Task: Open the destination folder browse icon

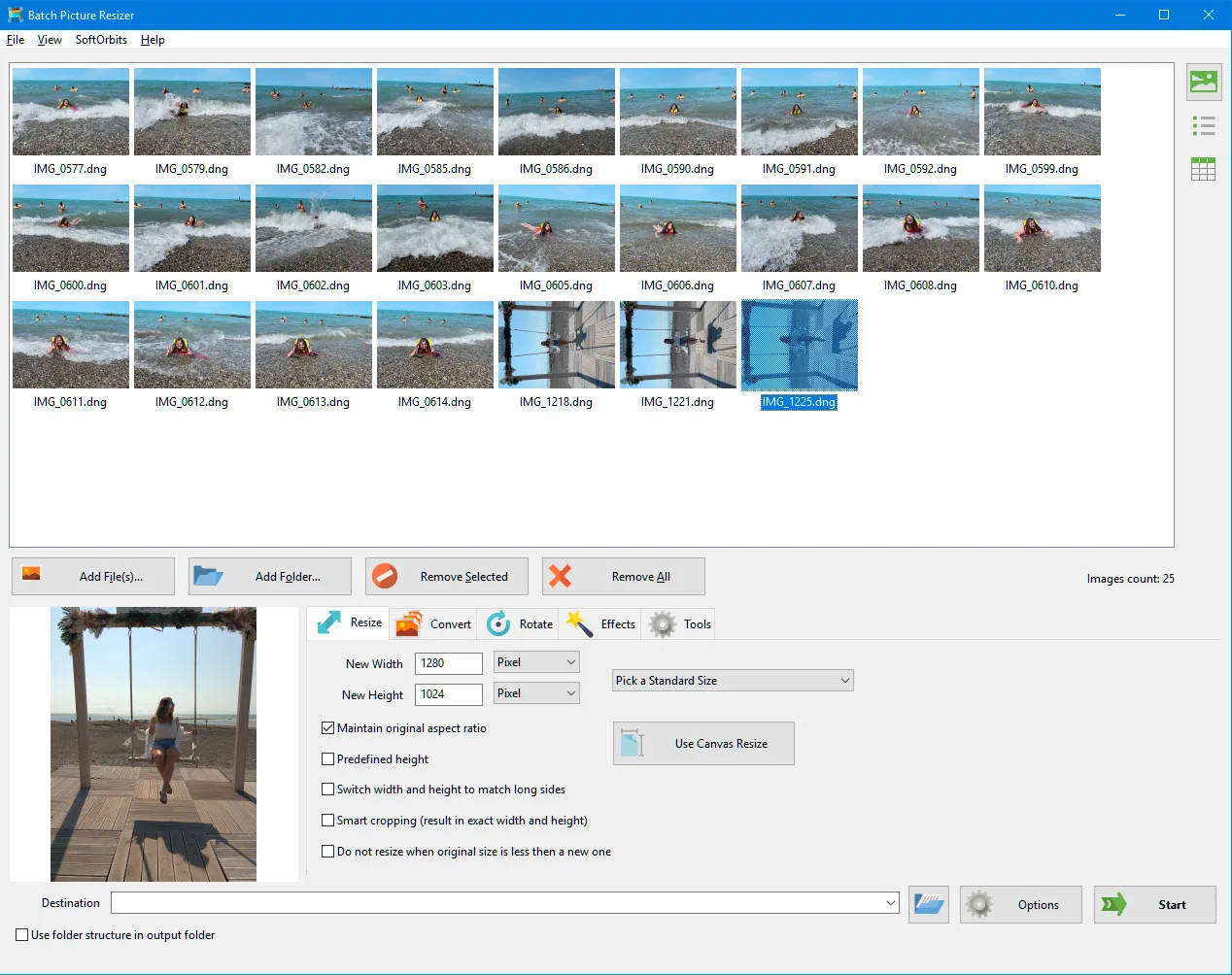Action: click(928, 903)
